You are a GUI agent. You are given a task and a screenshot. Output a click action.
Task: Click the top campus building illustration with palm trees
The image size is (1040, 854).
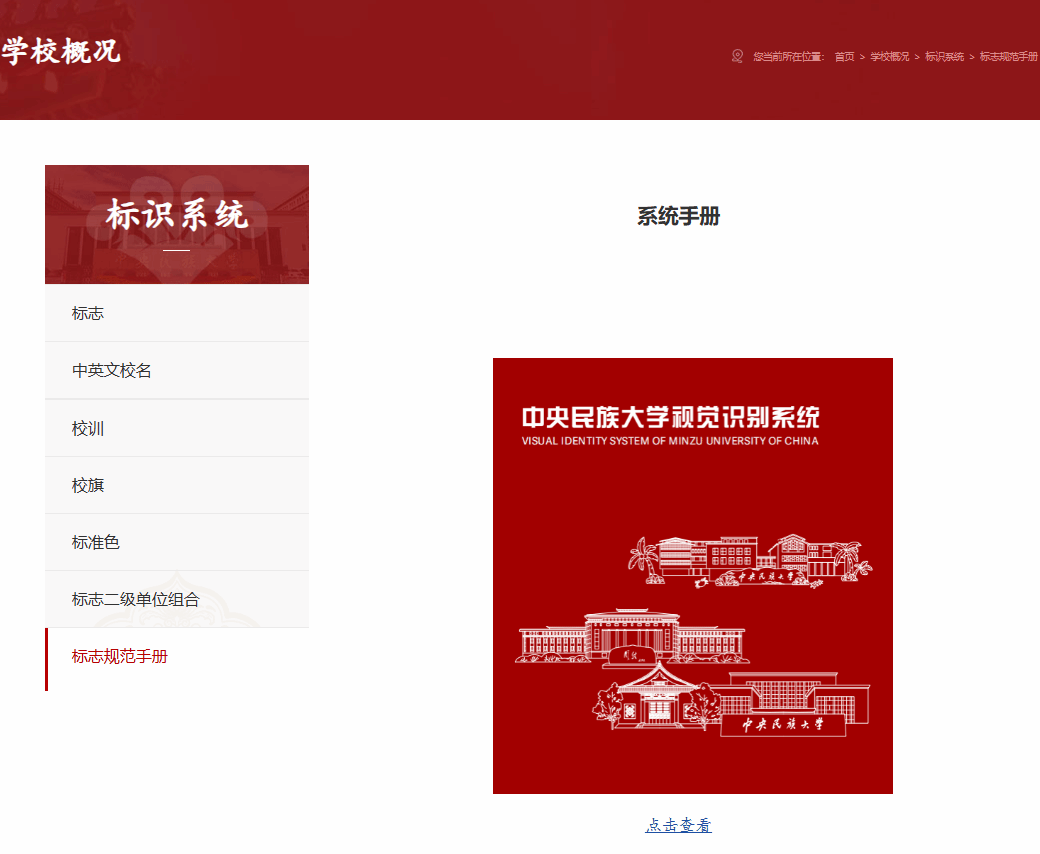[x=750, y=560]
